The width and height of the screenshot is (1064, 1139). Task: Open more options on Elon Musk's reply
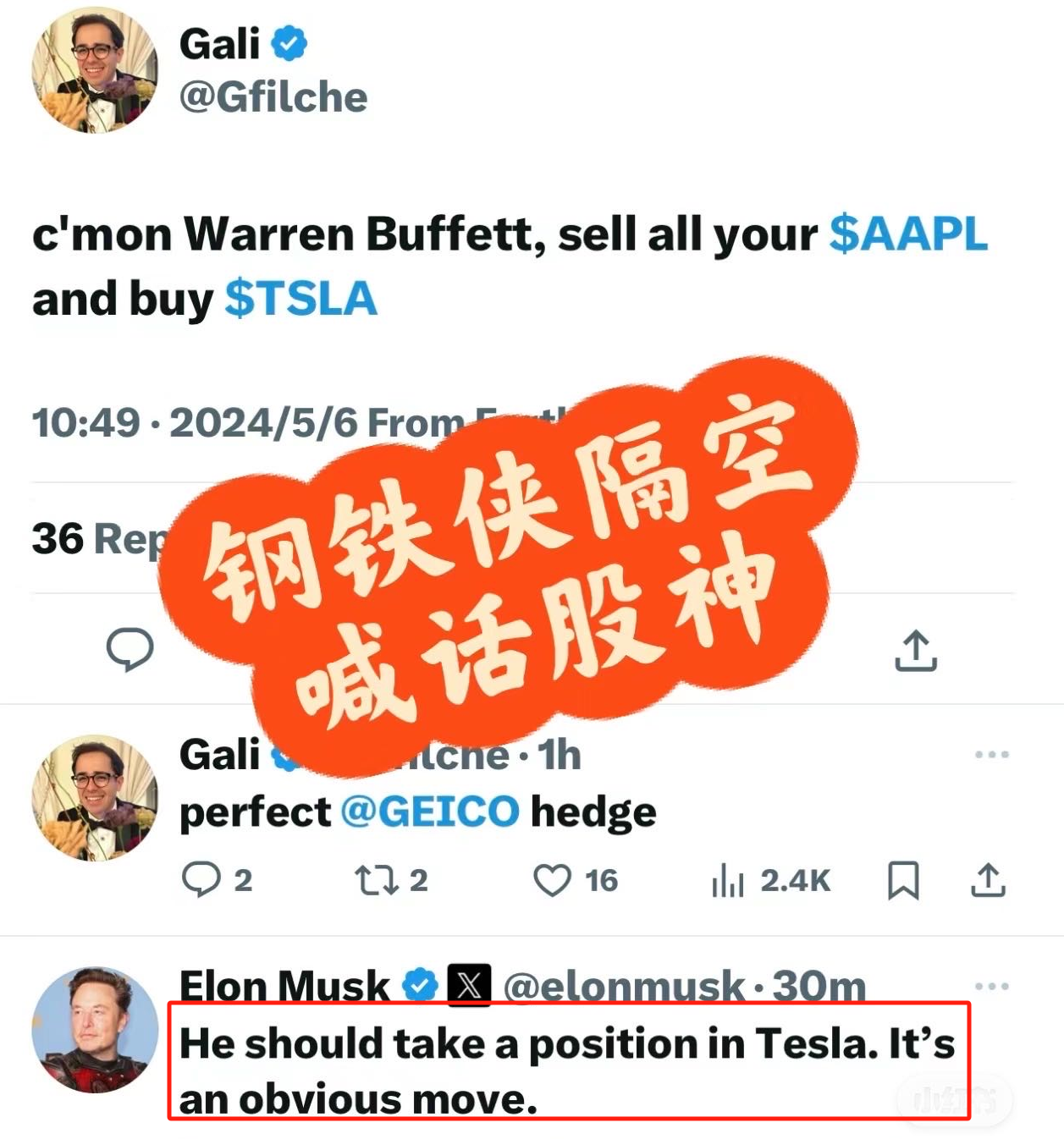991,986
